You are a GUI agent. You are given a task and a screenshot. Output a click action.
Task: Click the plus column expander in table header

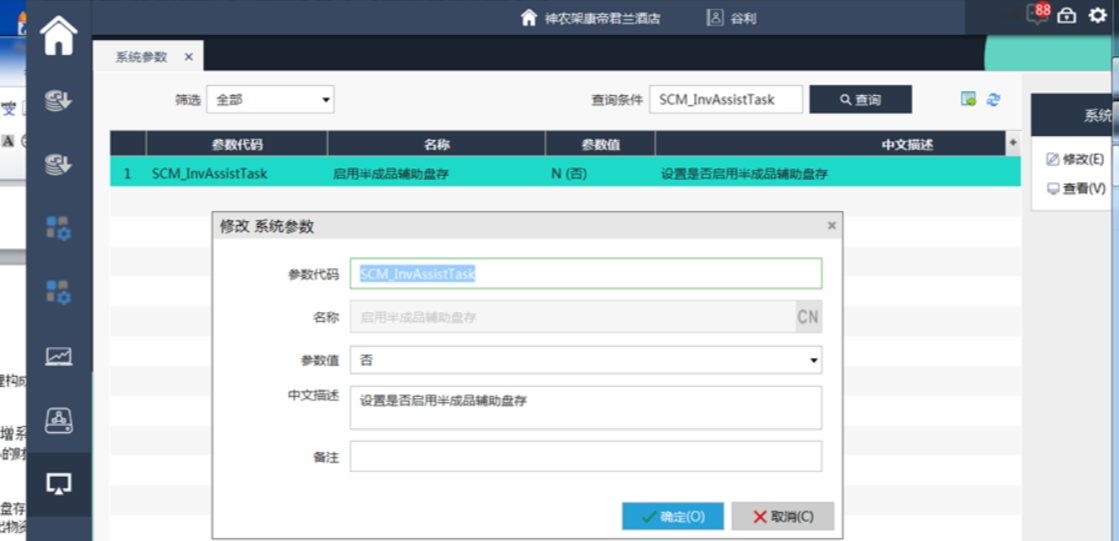1012,144
